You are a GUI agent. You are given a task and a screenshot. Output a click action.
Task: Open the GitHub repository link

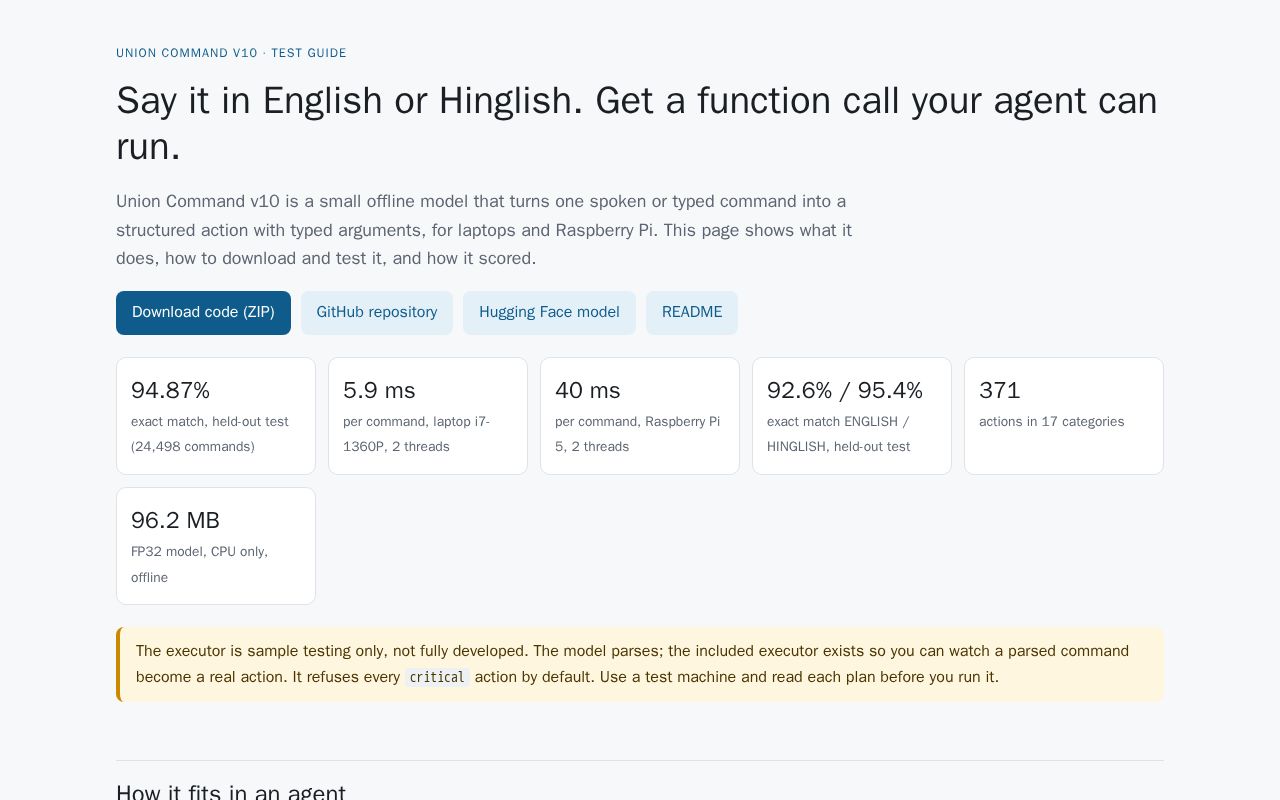[377, 313]
